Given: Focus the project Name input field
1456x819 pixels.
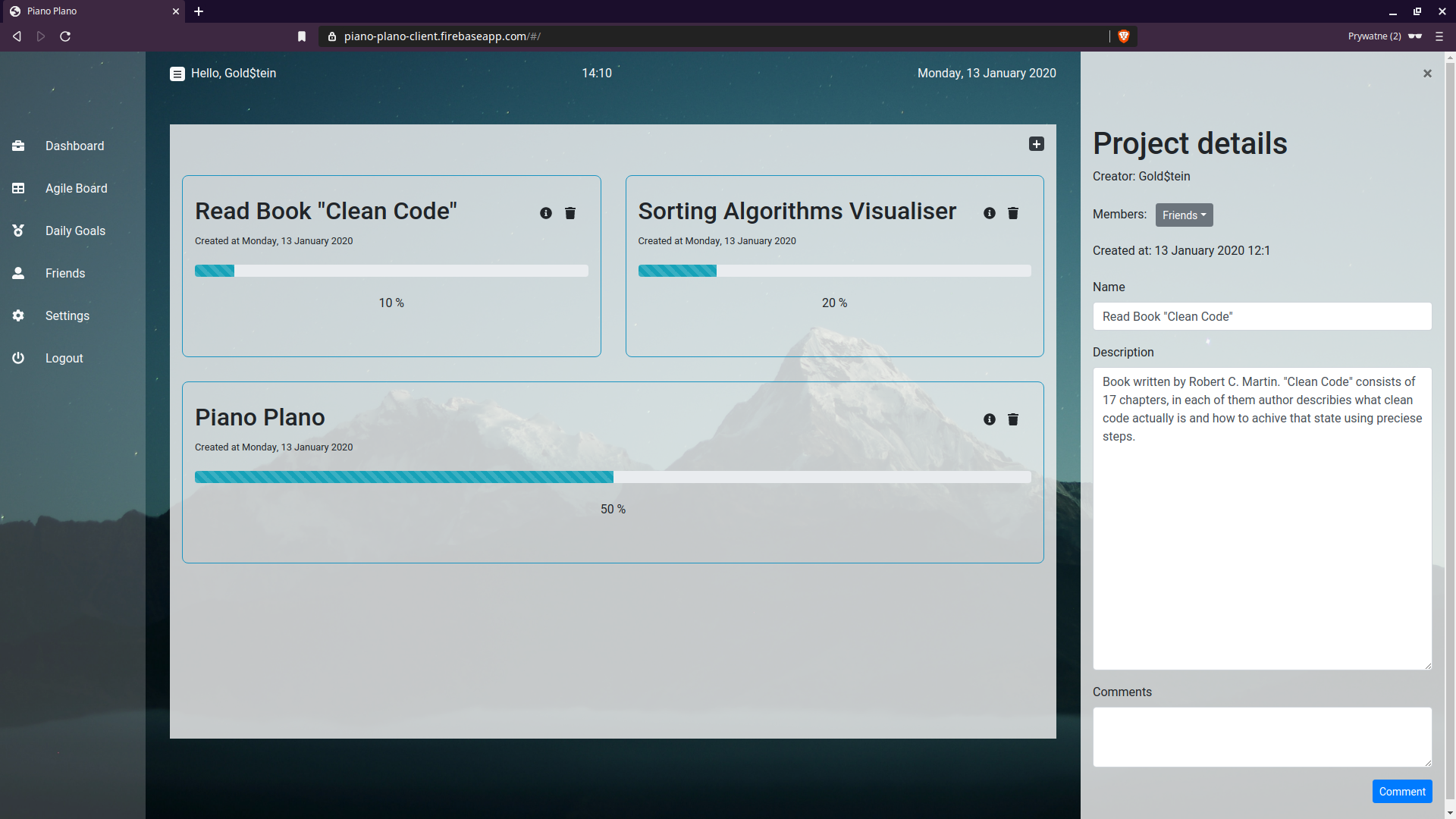Looking at the screenshot, I should coord(1262,316).
